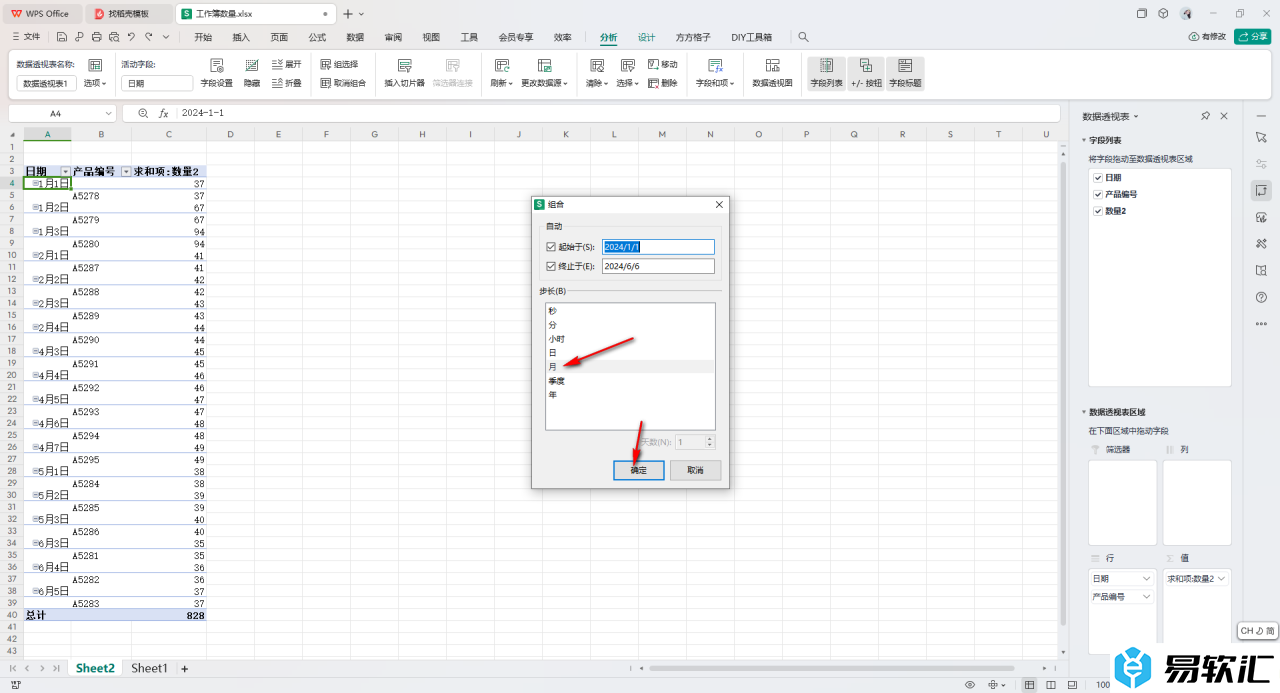Add a new sheet with plus button
Viewport: 1280px width, 693px height.
(184, 668)
